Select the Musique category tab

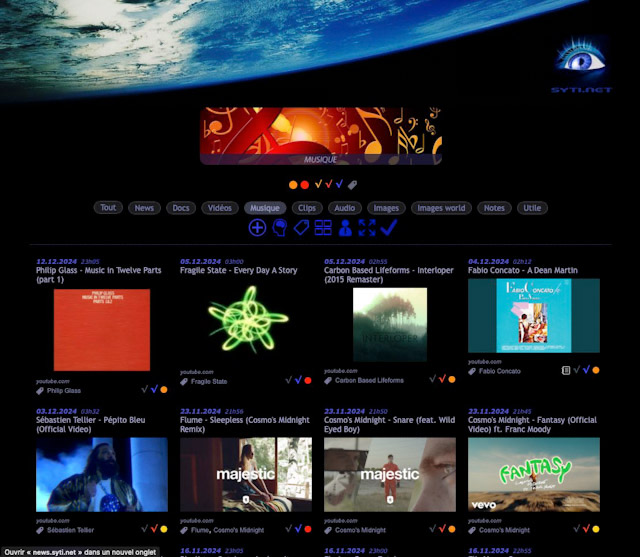265,208
